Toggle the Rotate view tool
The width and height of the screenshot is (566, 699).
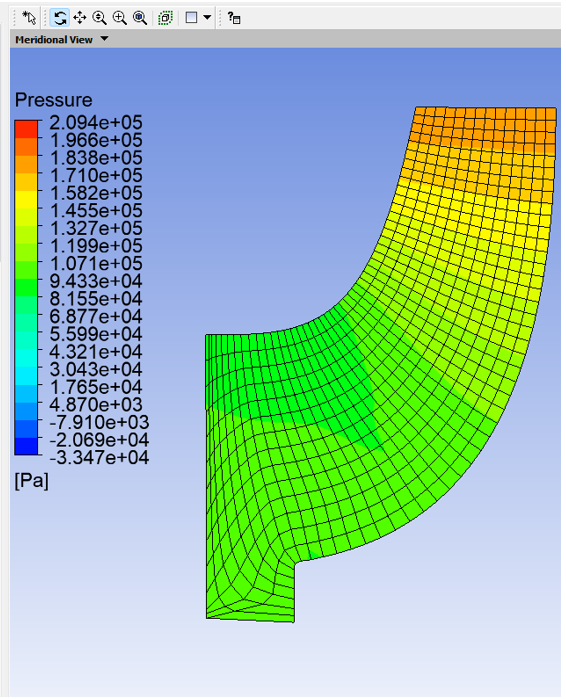point(60,18)
